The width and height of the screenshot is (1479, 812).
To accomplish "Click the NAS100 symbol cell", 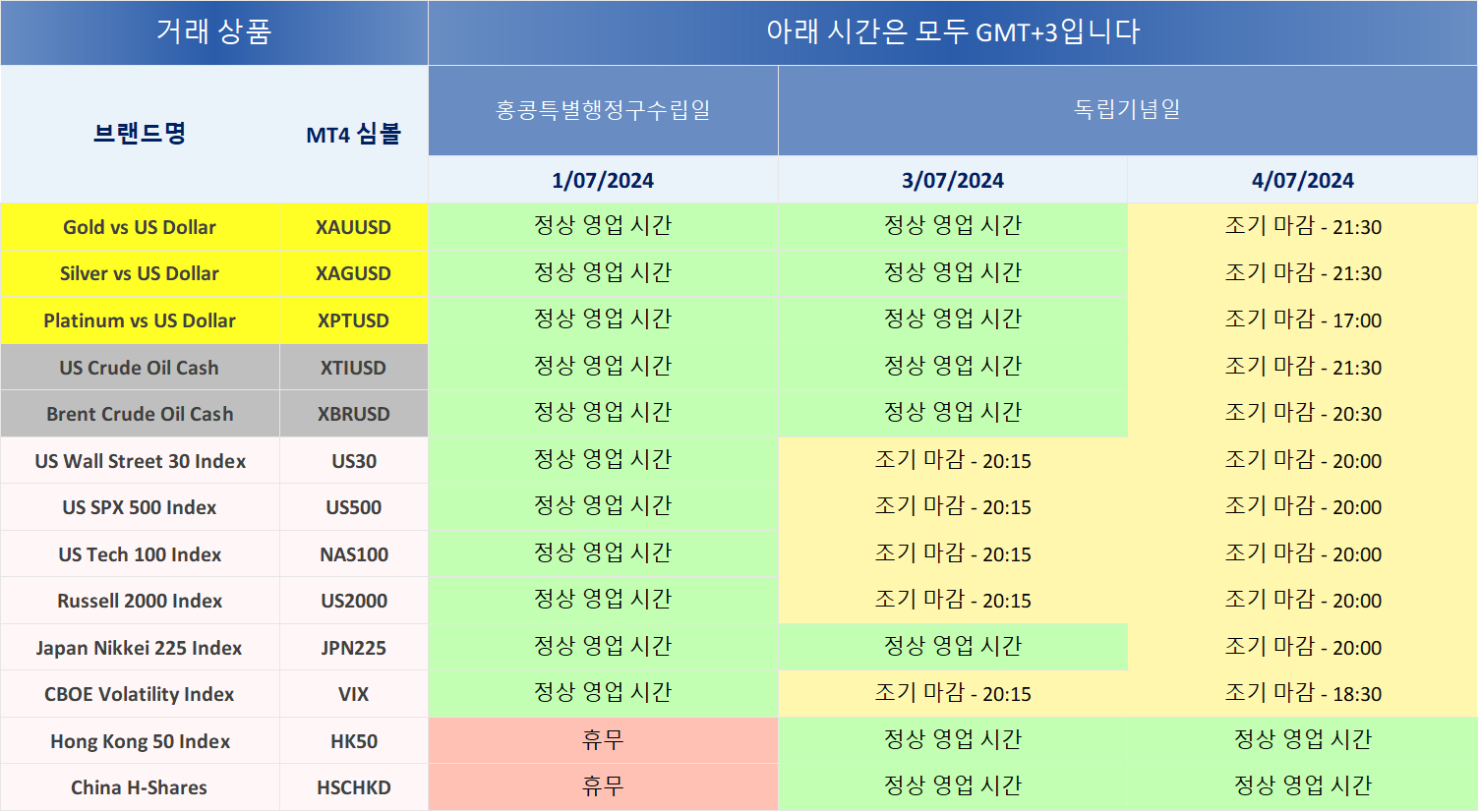I will click(353, 554).
